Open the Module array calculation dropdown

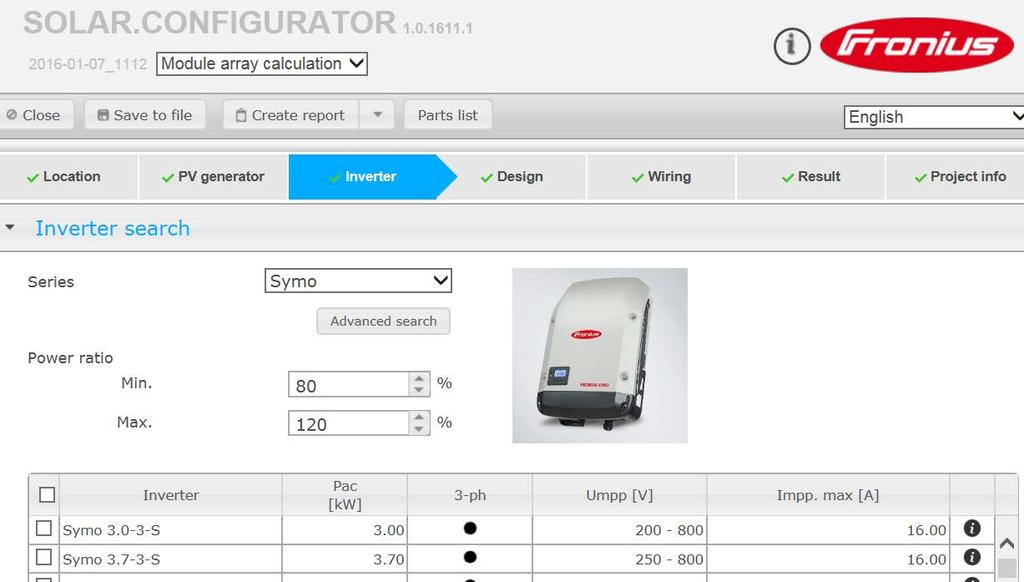click(262, 63)
